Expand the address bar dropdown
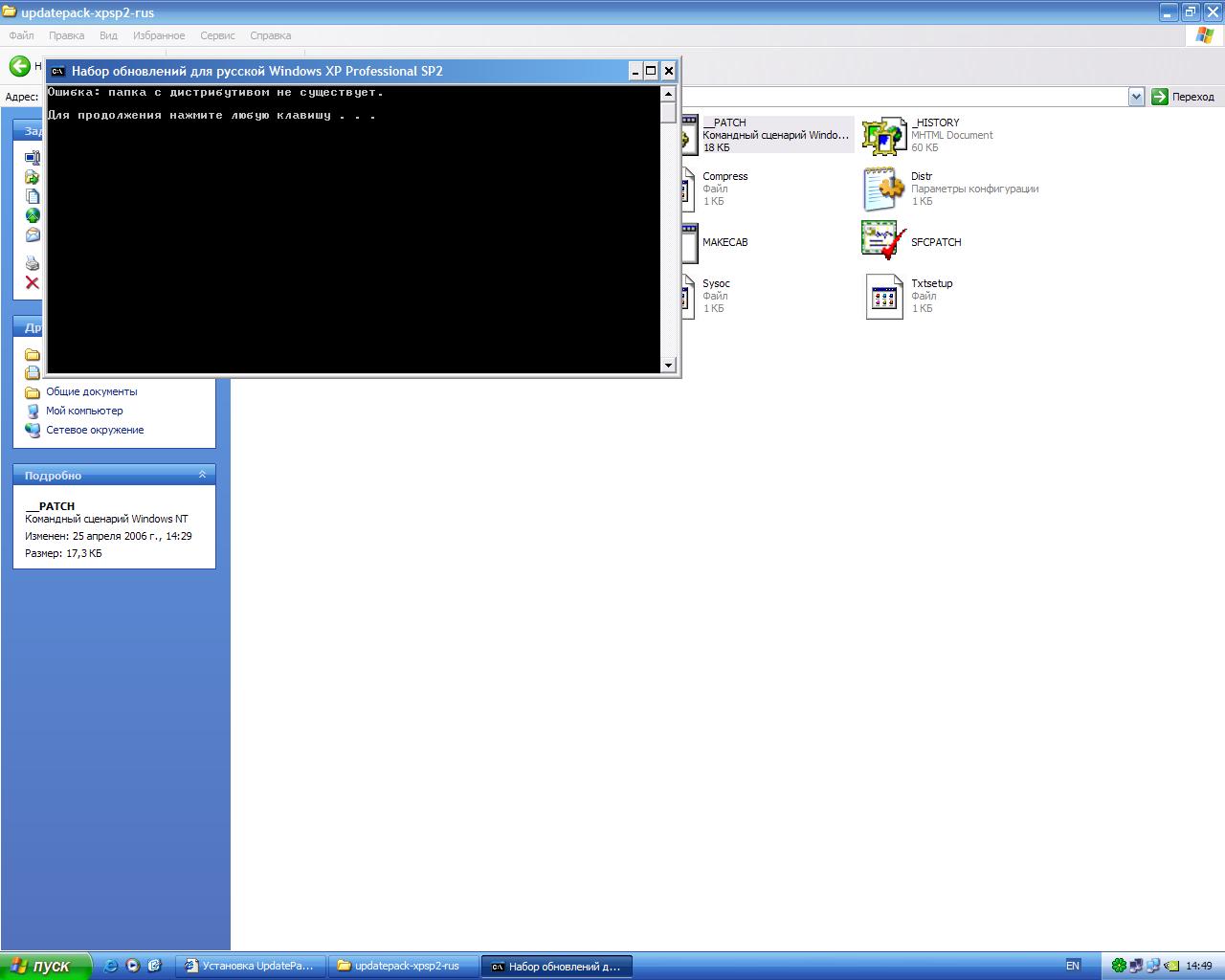This screenshot has width=1225, height=980. point(1136,97)
